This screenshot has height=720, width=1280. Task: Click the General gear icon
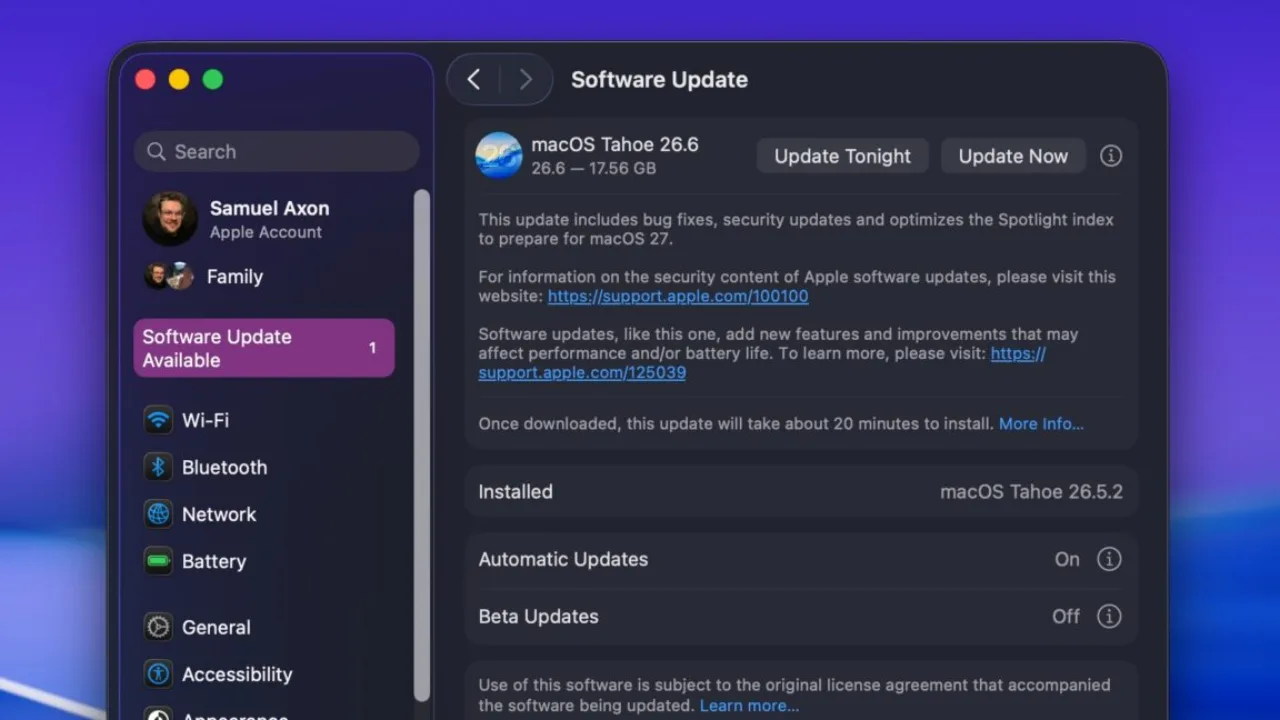coord(158,627)
